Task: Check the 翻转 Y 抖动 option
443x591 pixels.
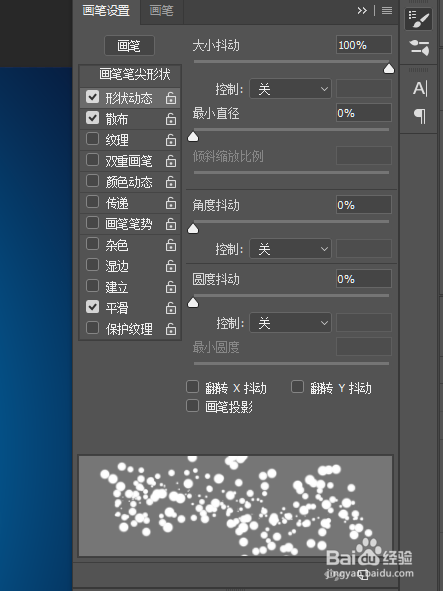Action: click(297, 387)
